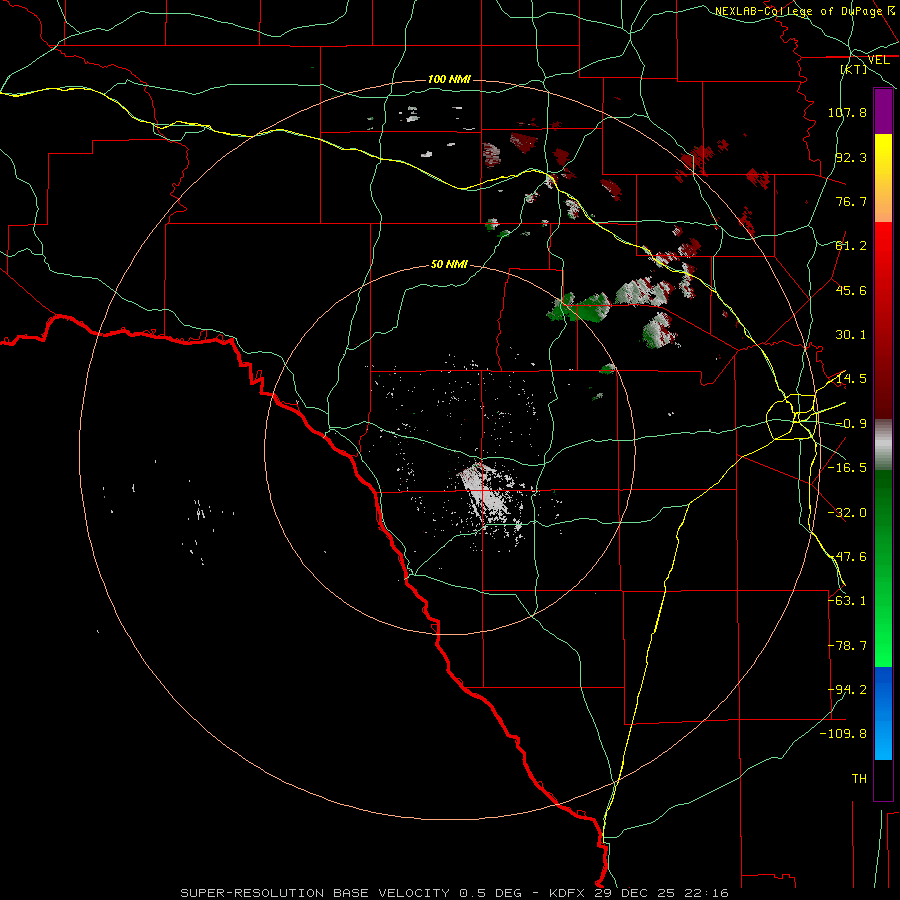Click the gray near-zero segment of the color bar
Viewport: 900px width, 900px height.
point(883,445)
